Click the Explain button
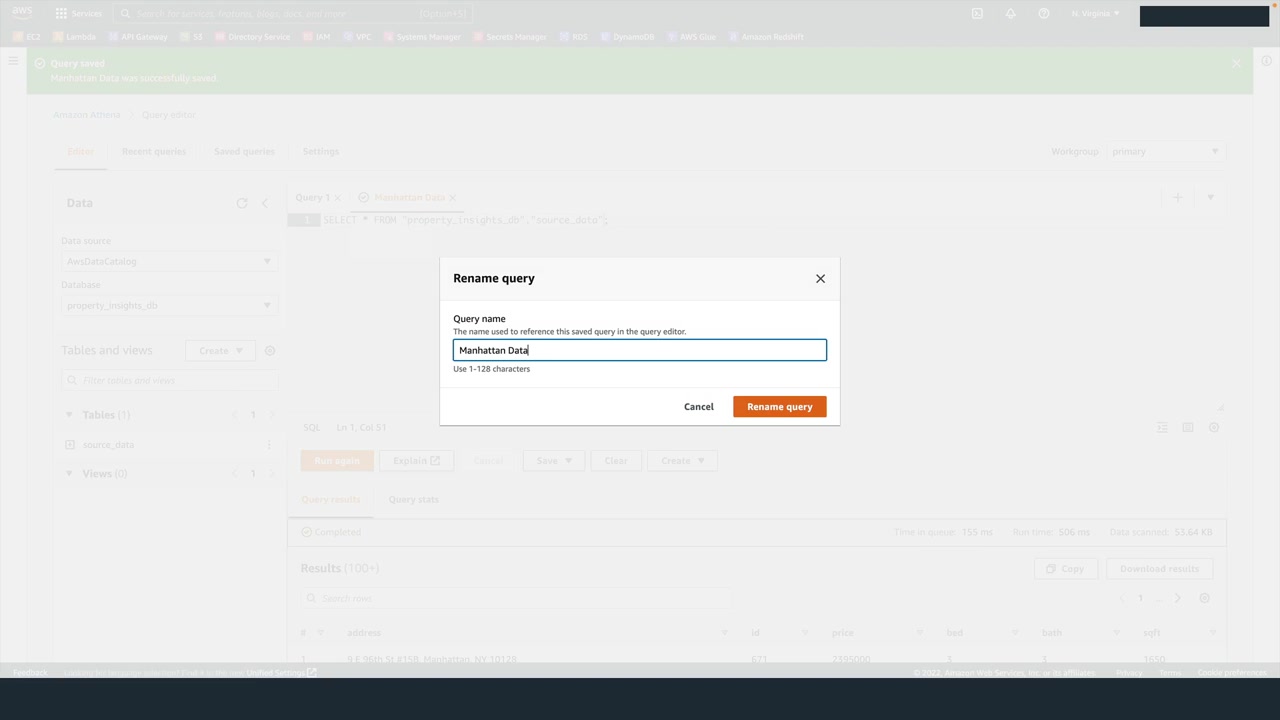The image size is (1280, 720). pyautogui.click(x=416, y=461)
